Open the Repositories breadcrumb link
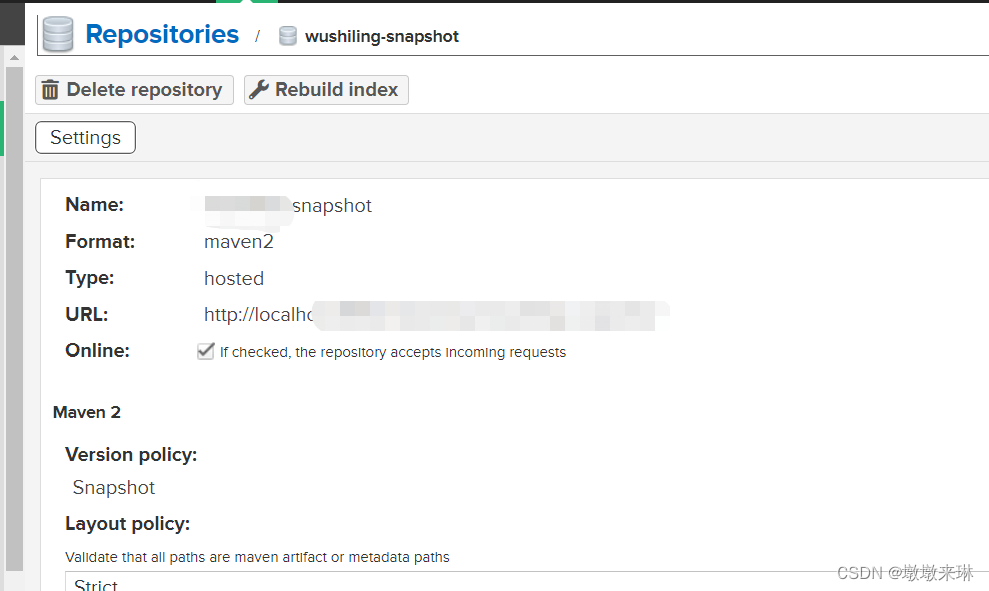This screenshot has width=989, height=591. [x=162, y=33]
